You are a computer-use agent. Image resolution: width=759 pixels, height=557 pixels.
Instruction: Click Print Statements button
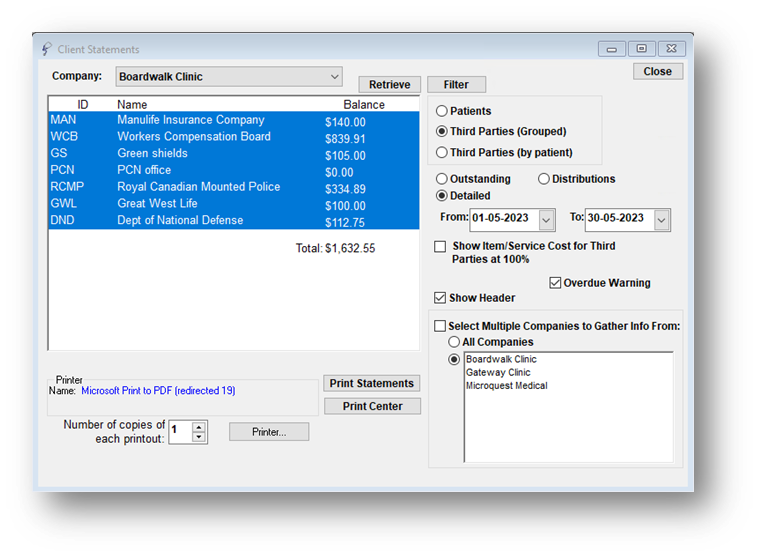(372, 383)
